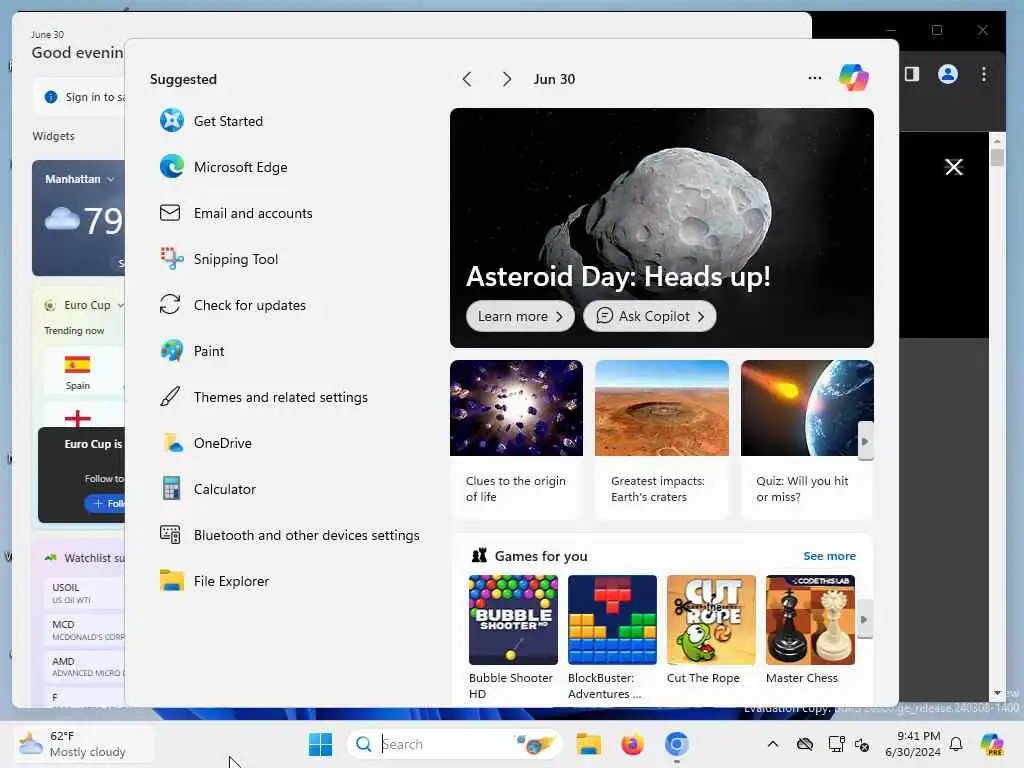The height and width of the screenshot is (768, 1024).
Task: Open the Bubble Shooter HD game
Action: pyautogui.click(x=513, y=637)
